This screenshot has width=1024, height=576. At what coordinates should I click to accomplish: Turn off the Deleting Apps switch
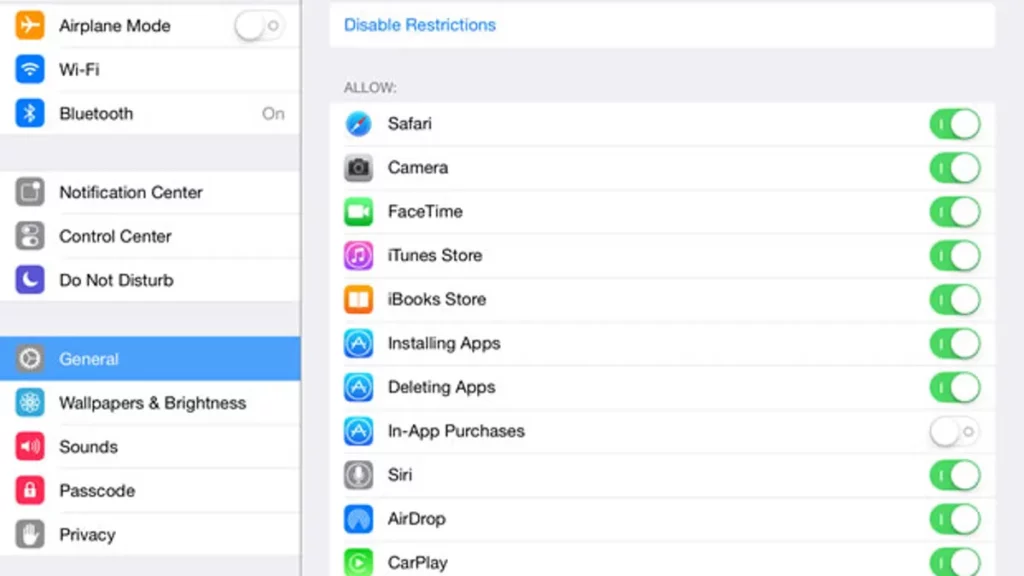955,387
